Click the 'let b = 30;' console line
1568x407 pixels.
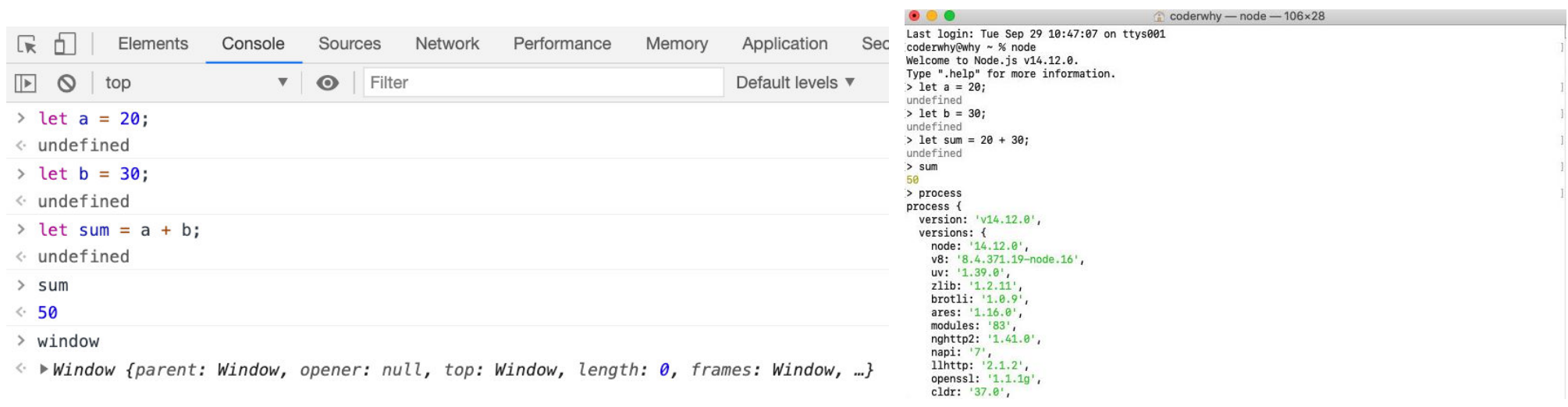tap(94, 173)
